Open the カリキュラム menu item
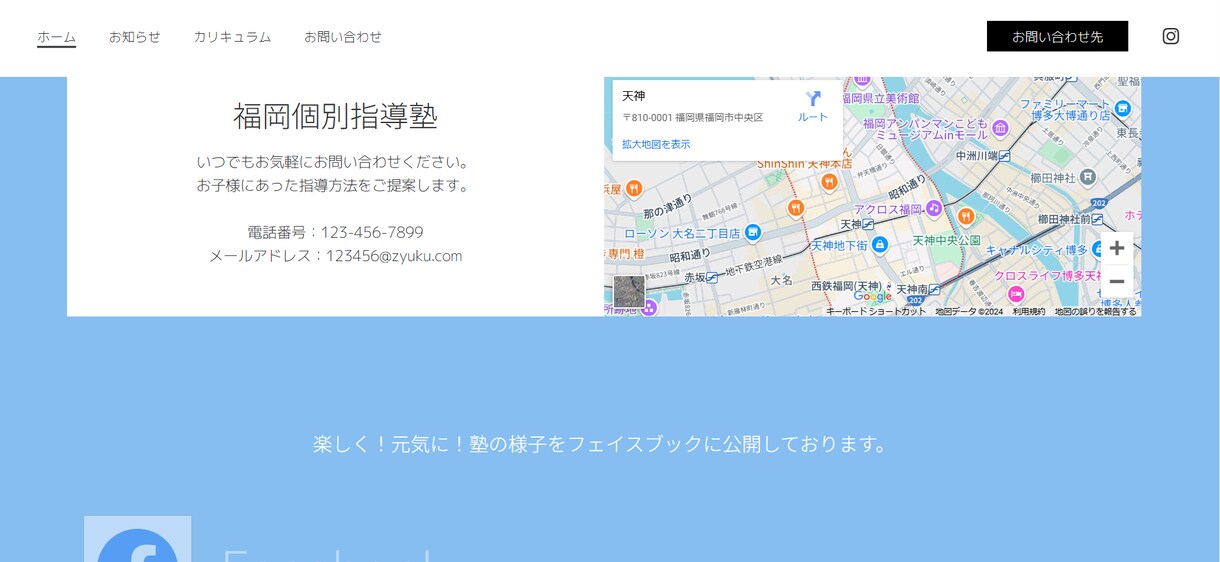 click(232, 37)
